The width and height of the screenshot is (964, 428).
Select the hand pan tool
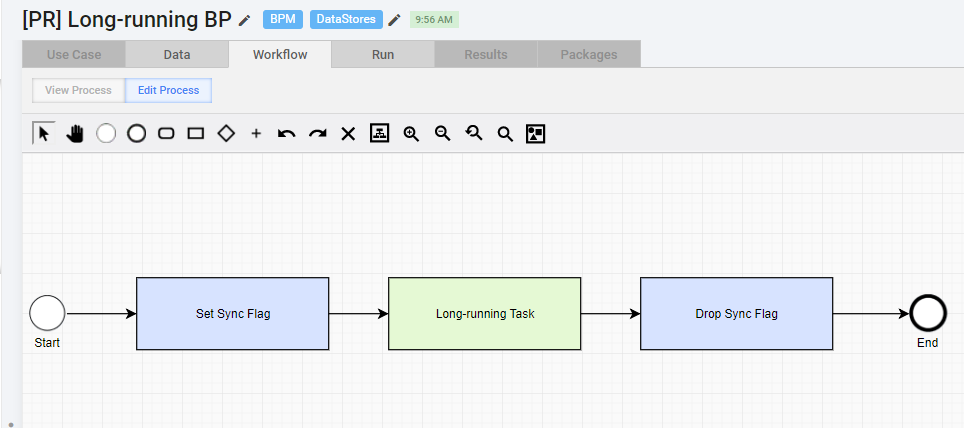click(75, 133)
